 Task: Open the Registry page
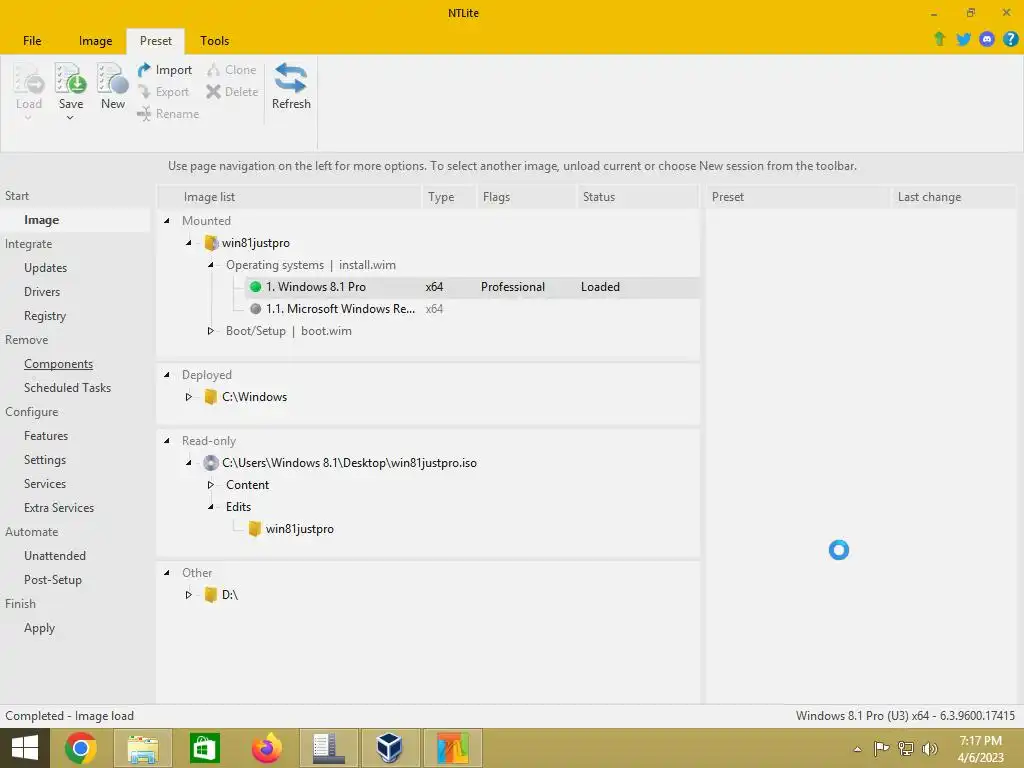tap(44, 316)
